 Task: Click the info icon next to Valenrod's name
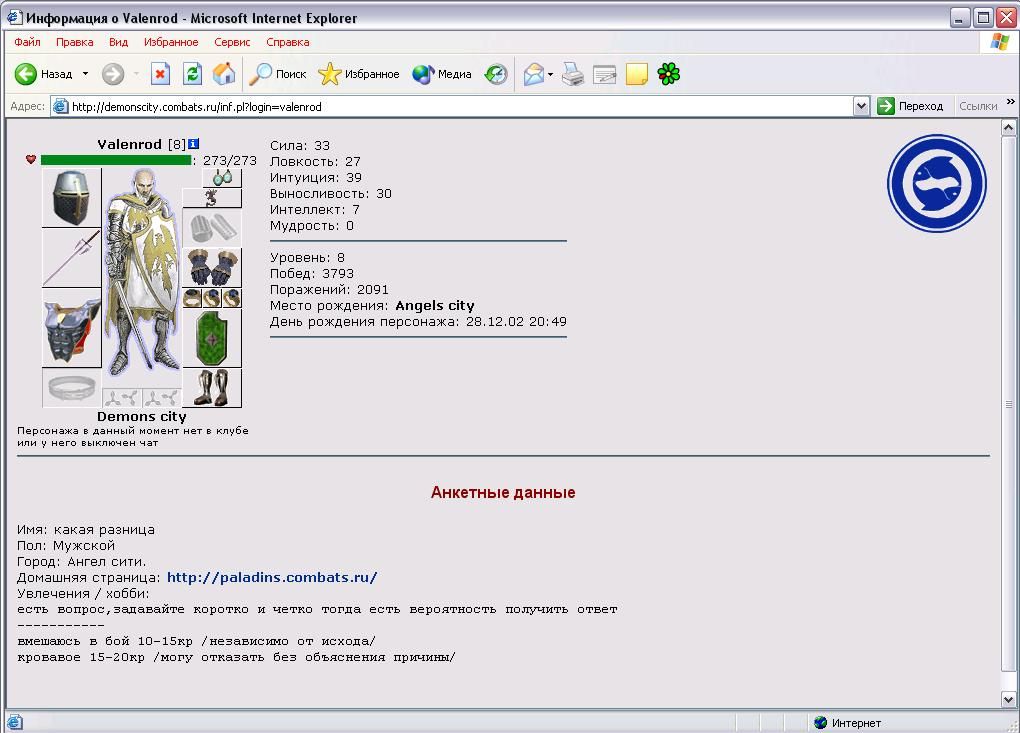click(x=193, y=144)
